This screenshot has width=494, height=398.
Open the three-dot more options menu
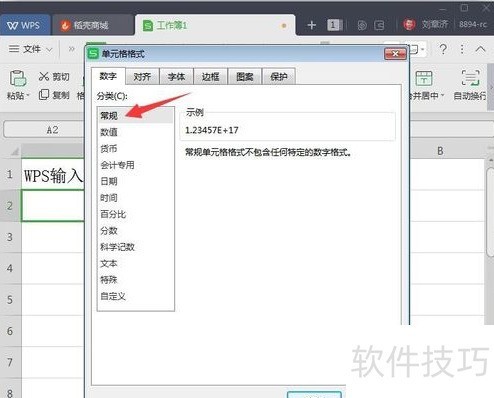pyautogui.click(x=462, y=49)
